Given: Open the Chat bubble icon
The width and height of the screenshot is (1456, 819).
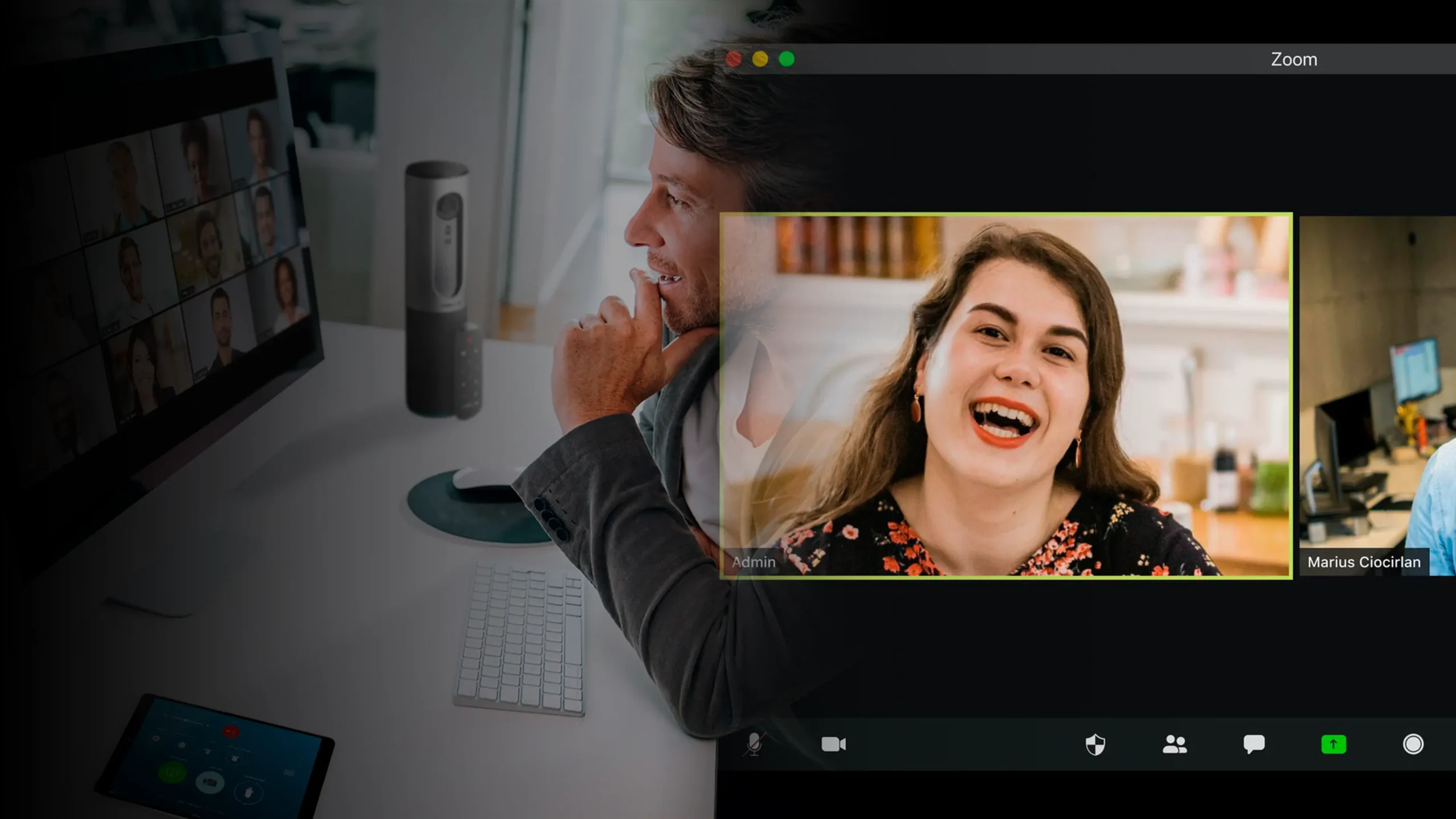Looking at the screenshot, I should coord(1254,744).
